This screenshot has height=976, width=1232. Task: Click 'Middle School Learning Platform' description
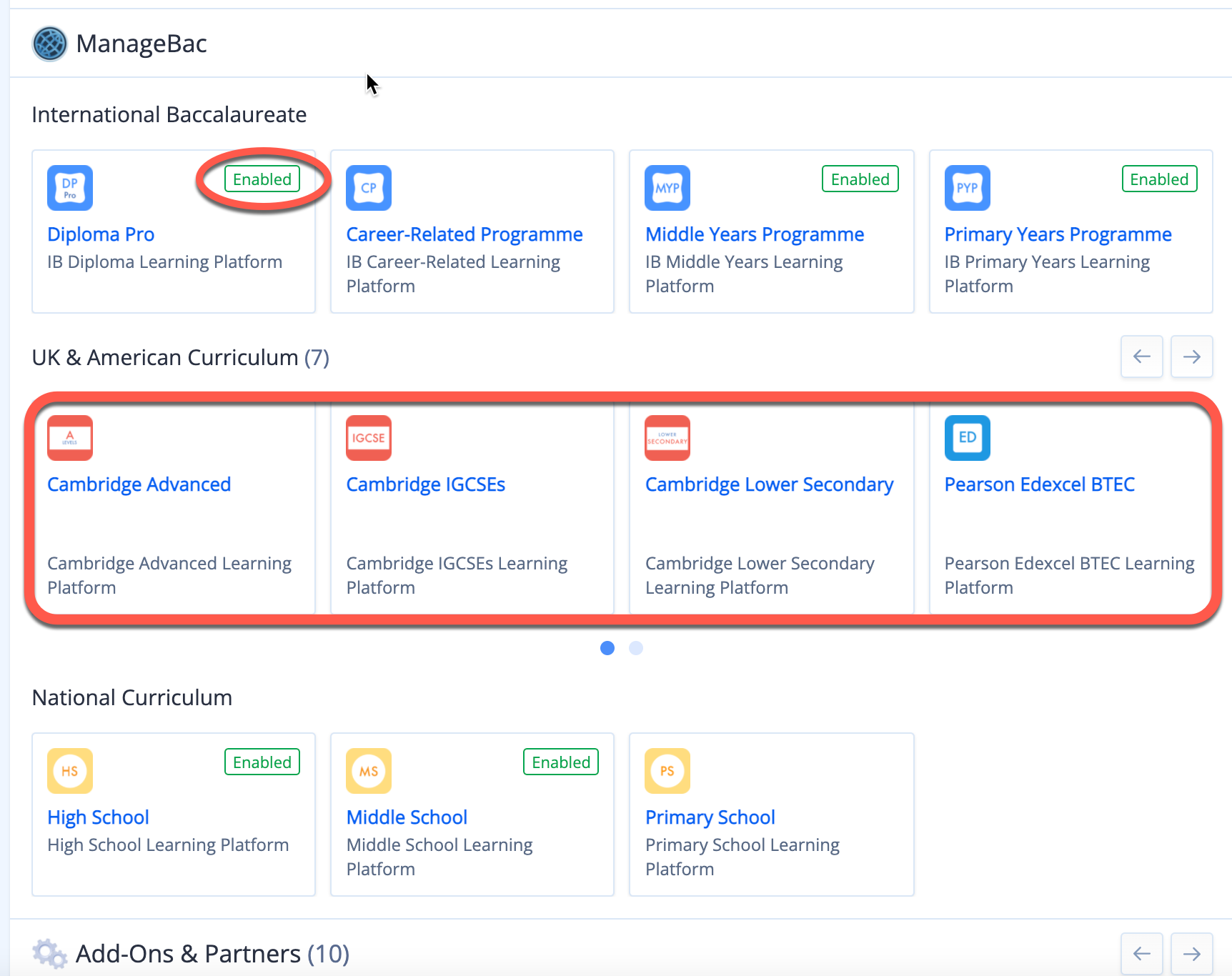point(439,857)
